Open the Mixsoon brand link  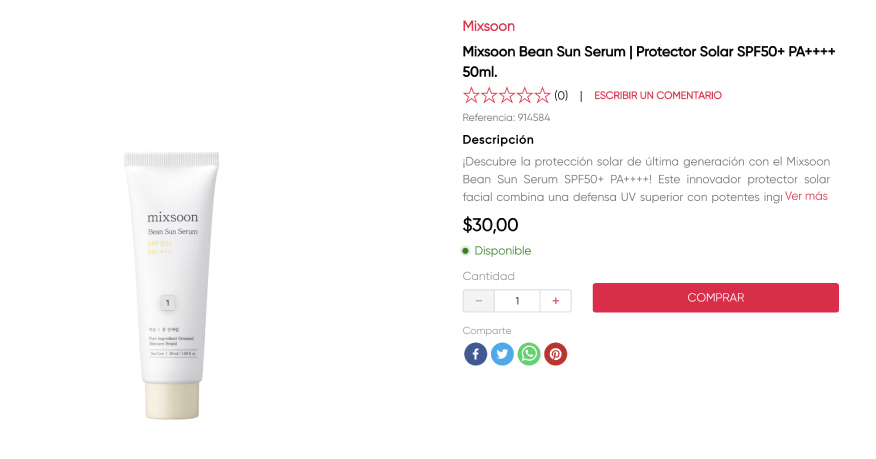489,26
